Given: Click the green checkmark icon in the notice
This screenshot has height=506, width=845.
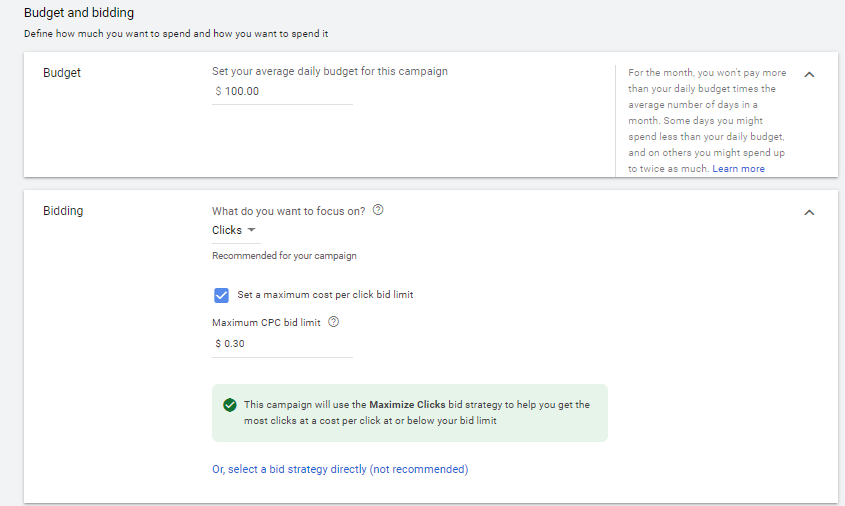Looking at the screenshot, I should (230, 405).
